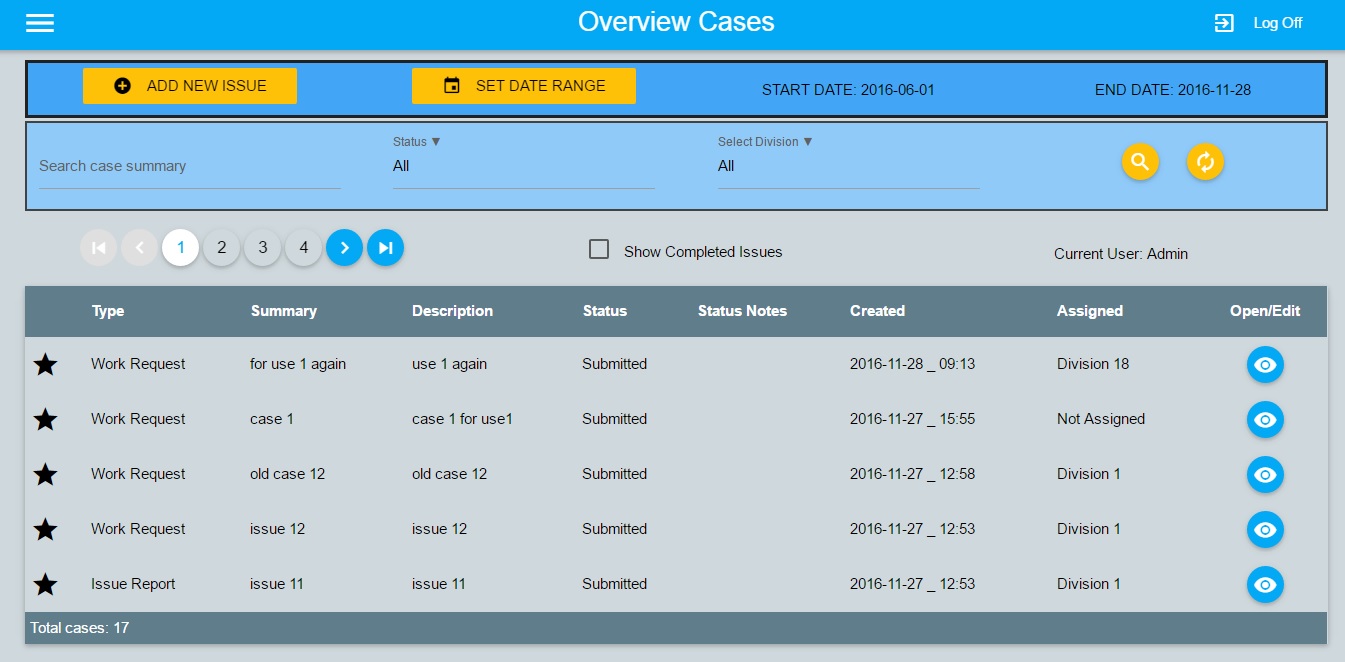Enable Show Completed Issues checkbox

click(599, 250)
